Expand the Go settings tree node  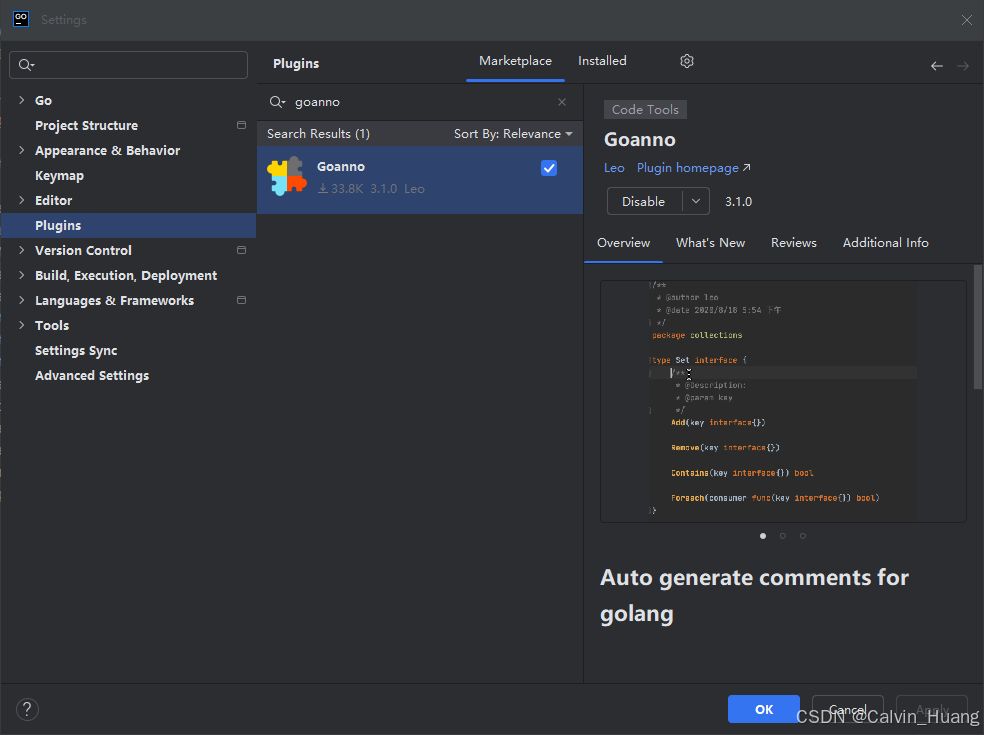tap(21, 100)
